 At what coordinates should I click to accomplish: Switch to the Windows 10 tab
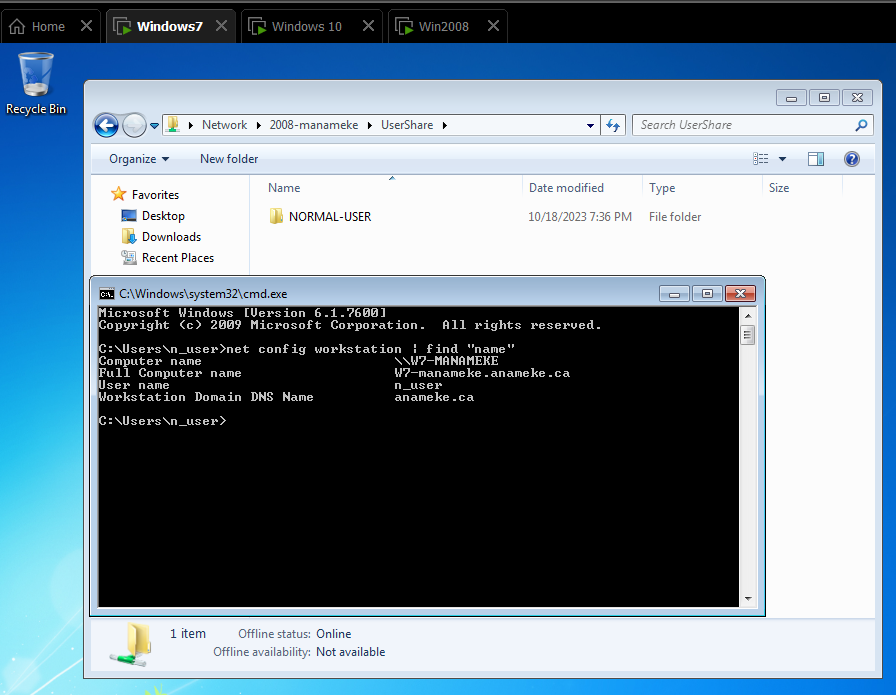click(x=305, y=26)
